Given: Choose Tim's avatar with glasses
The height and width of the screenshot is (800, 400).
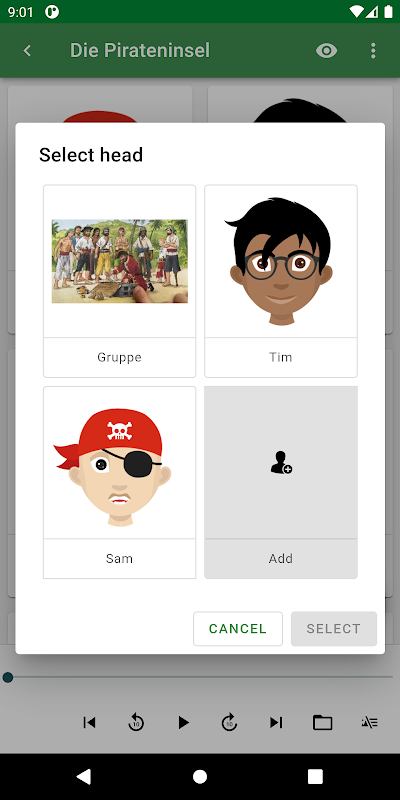Looking at the screenshot, I should click(x=281, y=261).
